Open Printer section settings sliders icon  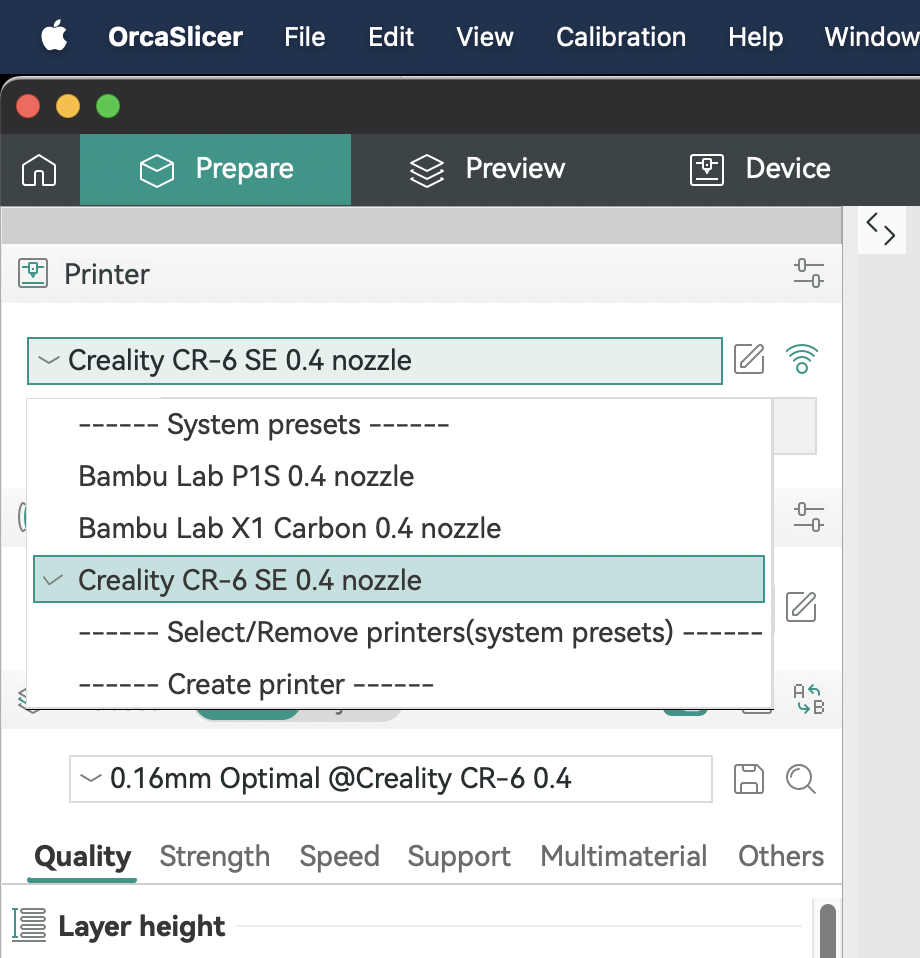pos(808,273)
